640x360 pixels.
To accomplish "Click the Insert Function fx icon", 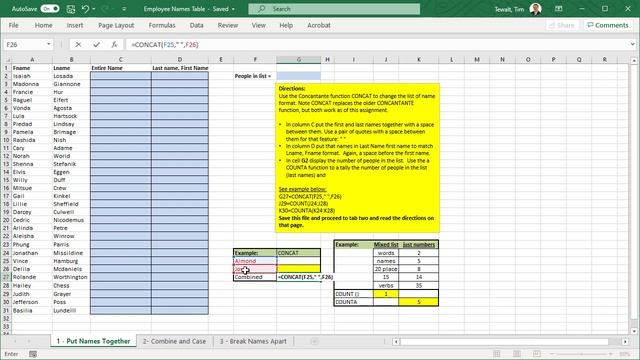I will click(x=114, y=44).
